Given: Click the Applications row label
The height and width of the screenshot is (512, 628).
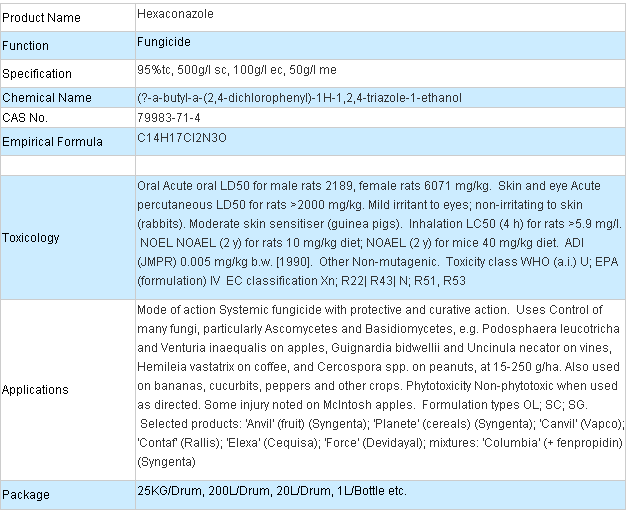Looking at the screenshot, I should click(x=35, y=390).
